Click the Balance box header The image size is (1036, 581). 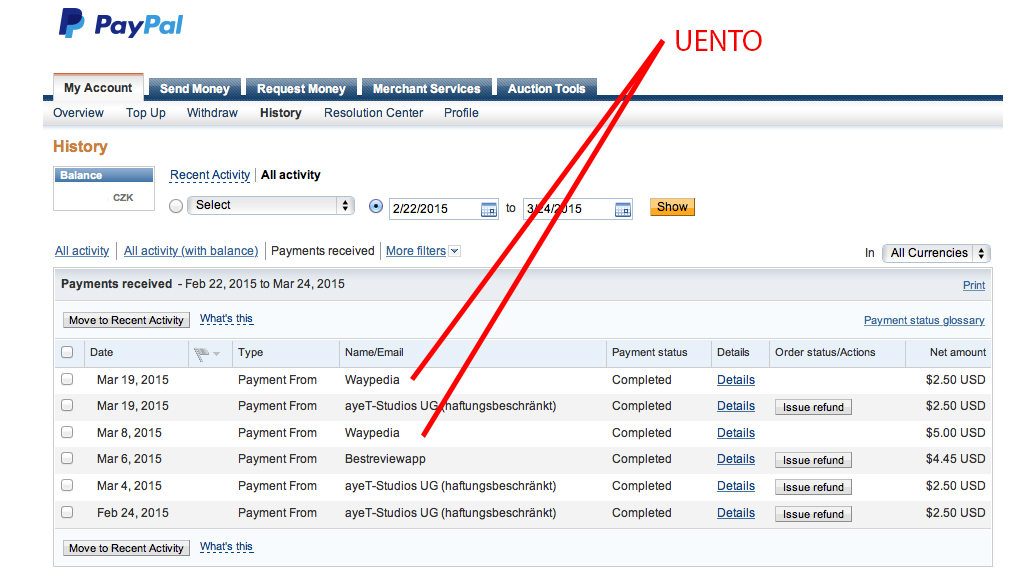pyautogui.click(x=104, y=175)
